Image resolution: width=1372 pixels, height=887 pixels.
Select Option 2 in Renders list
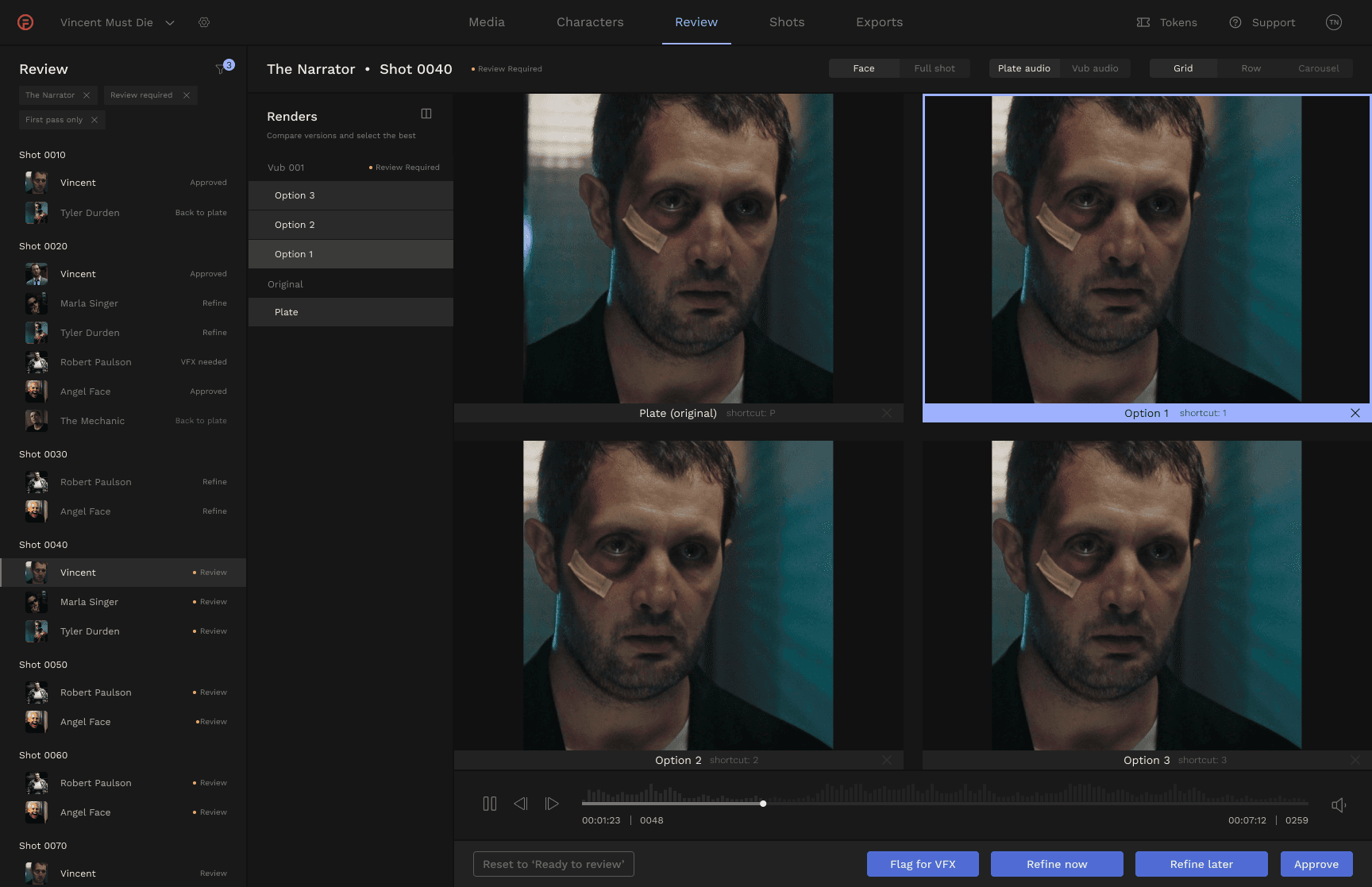tap(351, 225)
